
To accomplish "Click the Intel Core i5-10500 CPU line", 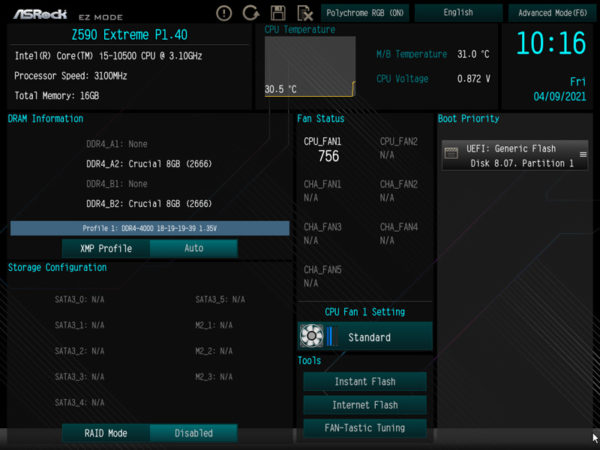I will click(x=108, y=56).
